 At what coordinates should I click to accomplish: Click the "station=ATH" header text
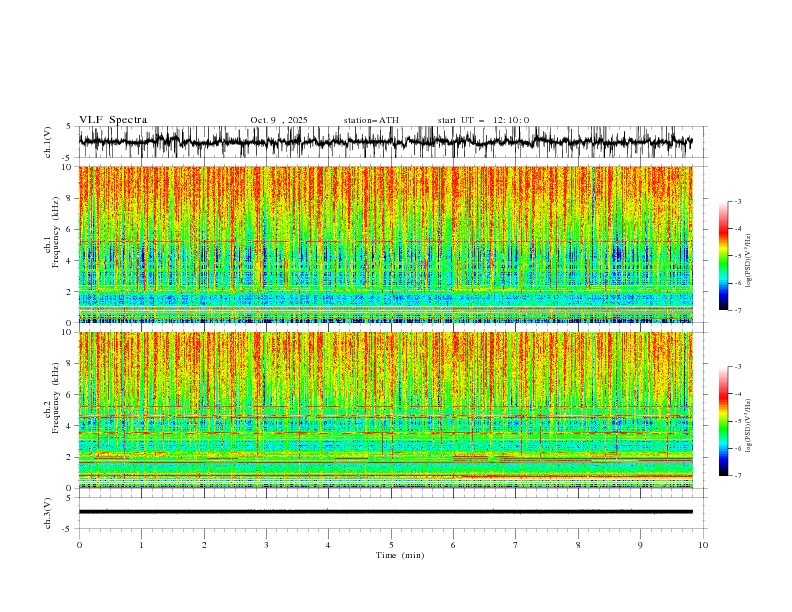pyautogui.click(x=371, y=120)
